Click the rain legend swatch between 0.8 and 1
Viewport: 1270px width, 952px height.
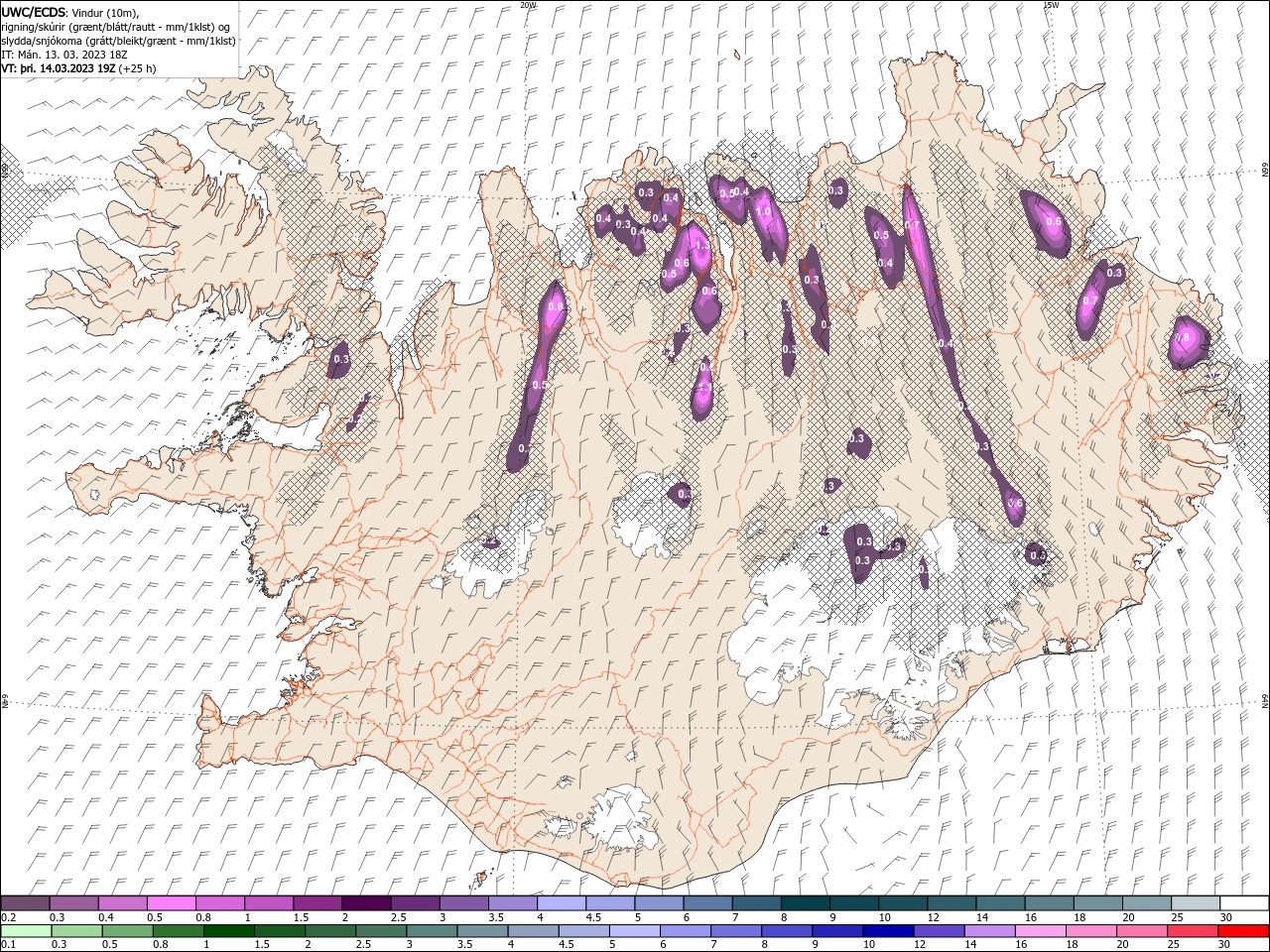179,931
